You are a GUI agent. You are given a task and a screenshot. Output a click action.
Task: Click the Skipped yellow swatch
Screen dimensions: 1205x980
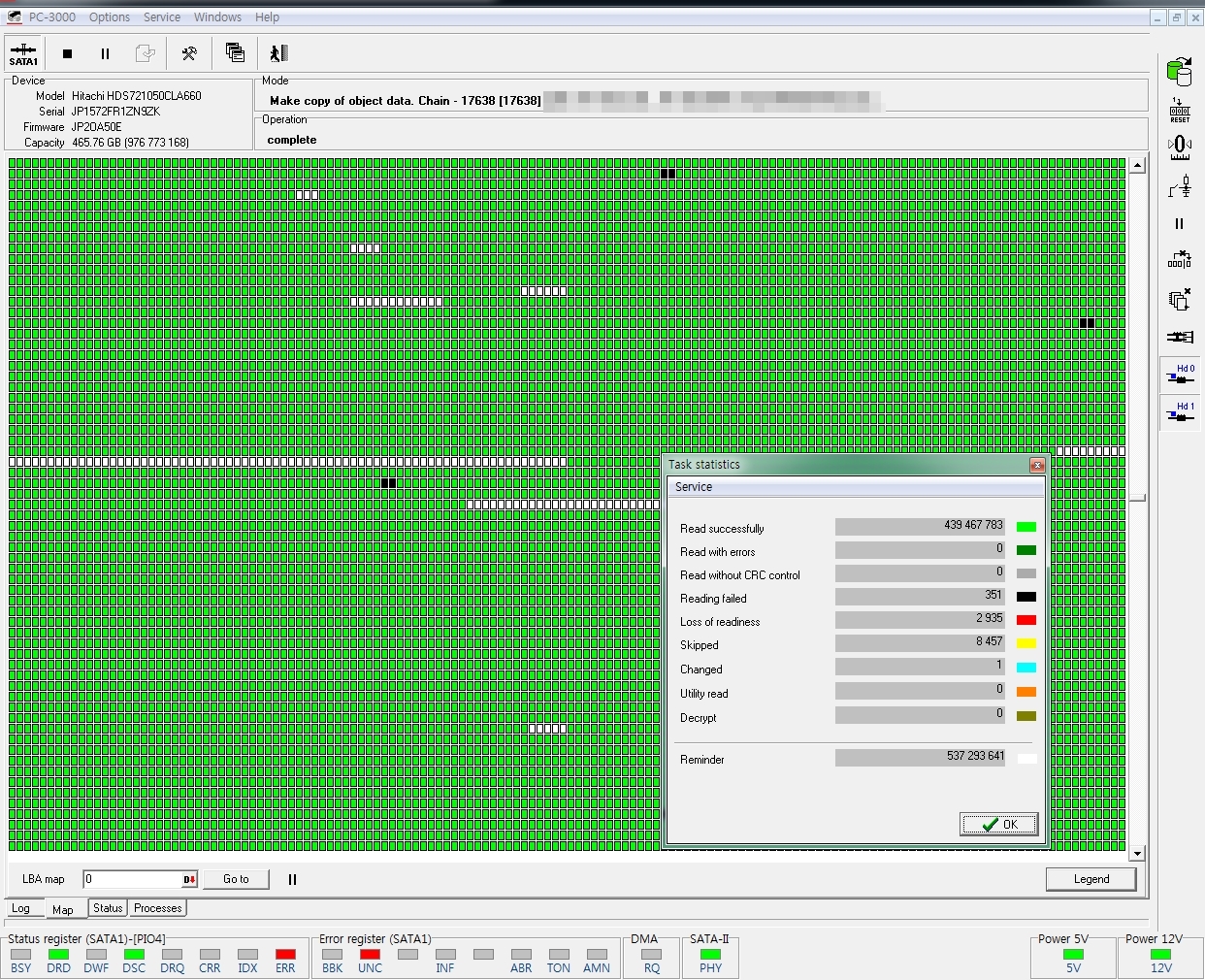(1026, 643)
